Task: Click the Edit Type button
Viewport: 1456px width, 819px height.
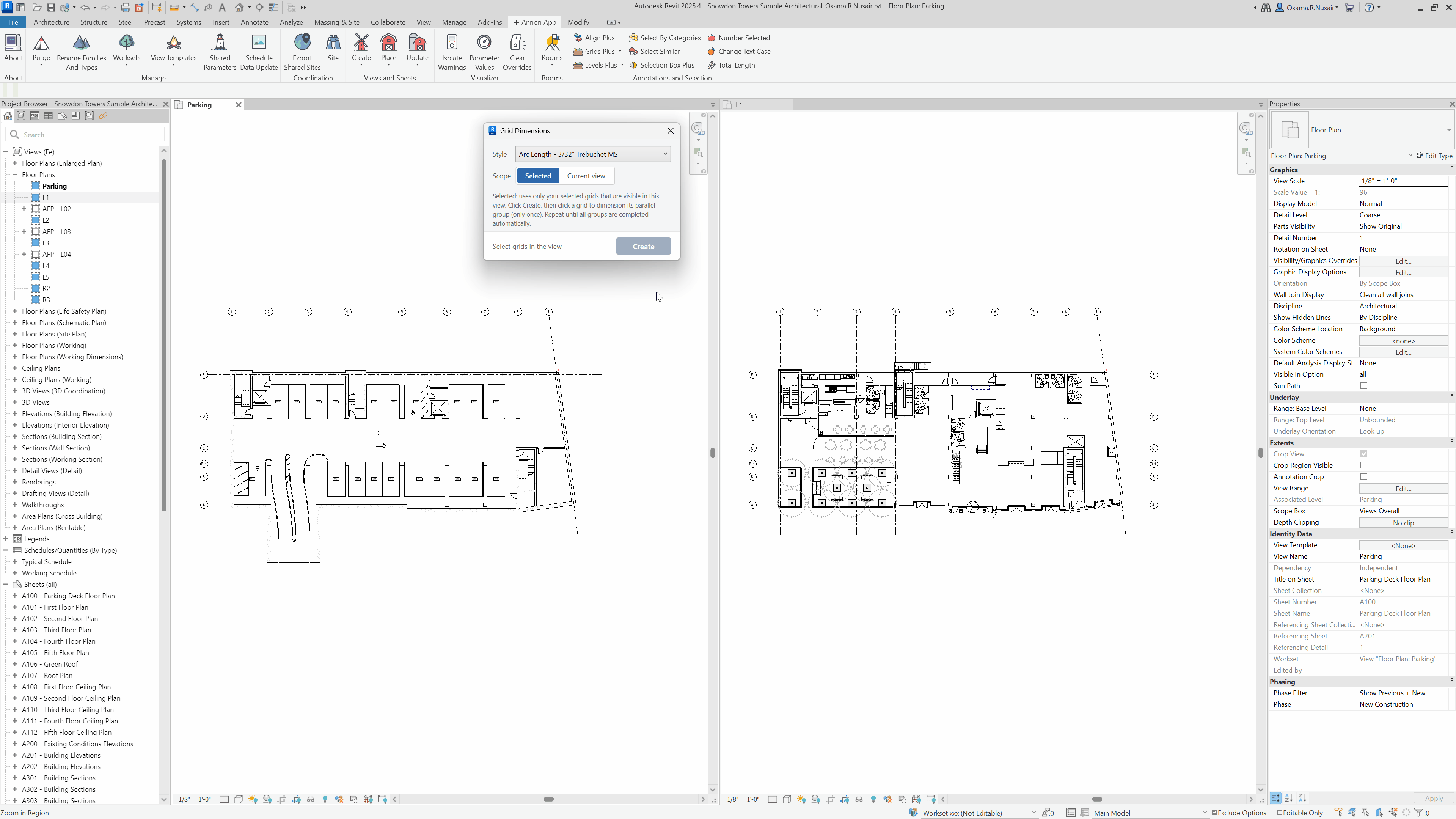Action: [x=1434, y=156]
